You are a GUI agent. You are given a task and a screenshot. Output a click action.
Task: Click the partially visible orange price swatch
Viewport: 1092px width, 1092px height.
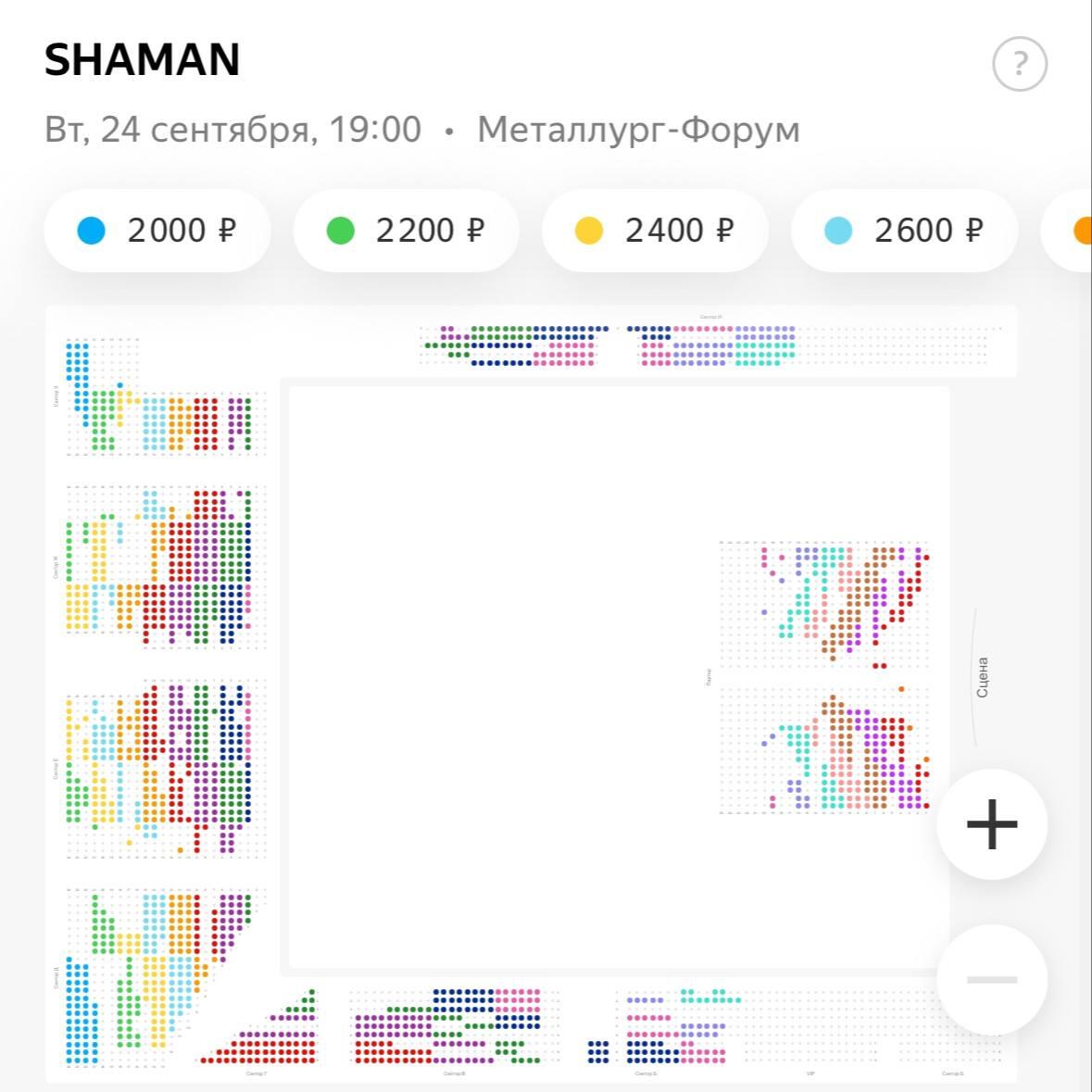pos(1082,231)
